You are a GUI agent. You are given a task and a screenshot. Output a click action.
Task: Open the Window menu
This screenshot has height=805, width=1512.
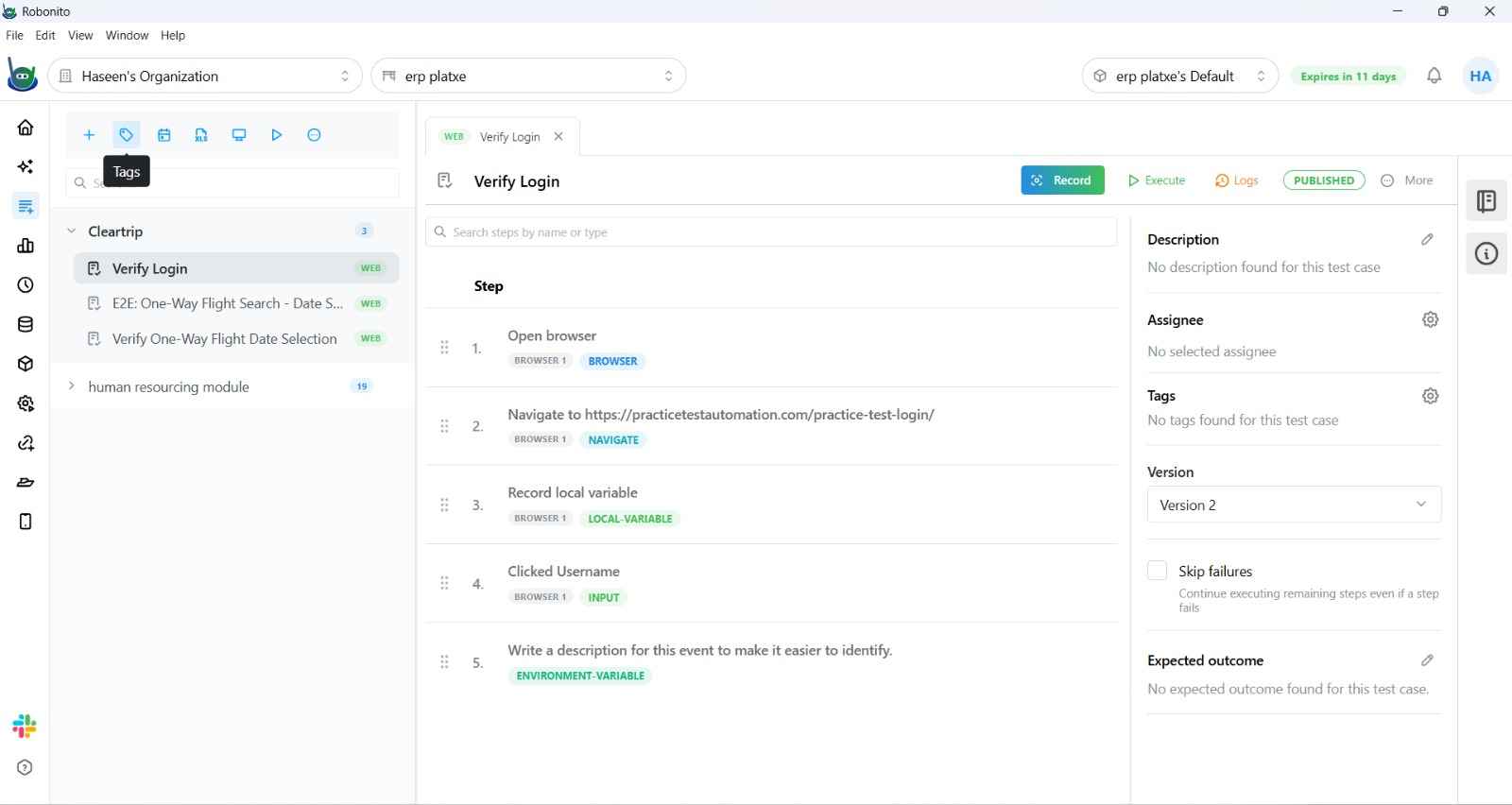127,35
